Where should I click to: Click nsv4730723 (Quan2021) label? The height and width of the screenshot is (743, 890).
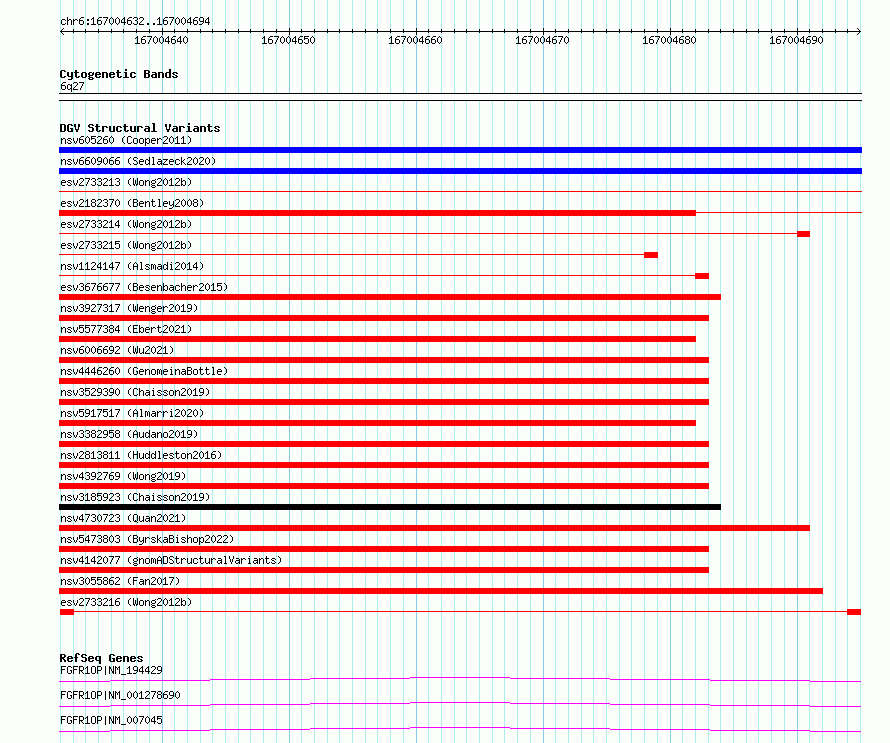[123, 518]
